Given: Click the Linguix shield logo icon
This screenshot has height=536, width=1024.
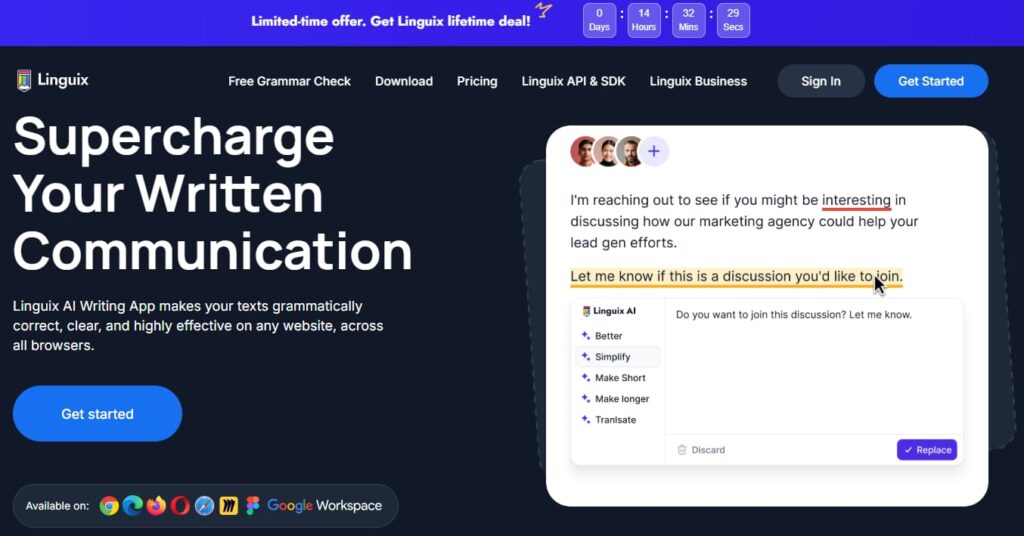Looking at the screenshot, I should click(24, 80).
